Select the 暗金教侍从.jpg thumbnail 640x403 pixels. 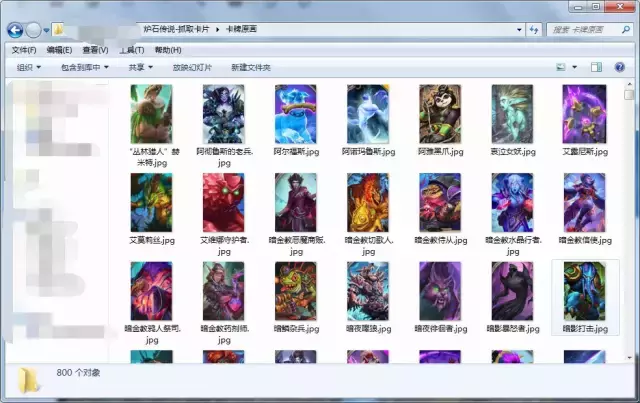(440, 203)
